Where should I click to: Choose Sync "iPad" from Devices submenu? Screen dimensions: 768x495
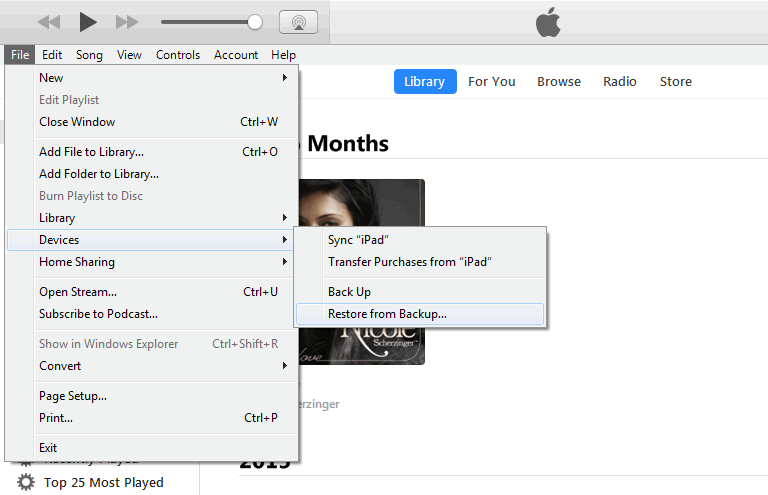358,240
